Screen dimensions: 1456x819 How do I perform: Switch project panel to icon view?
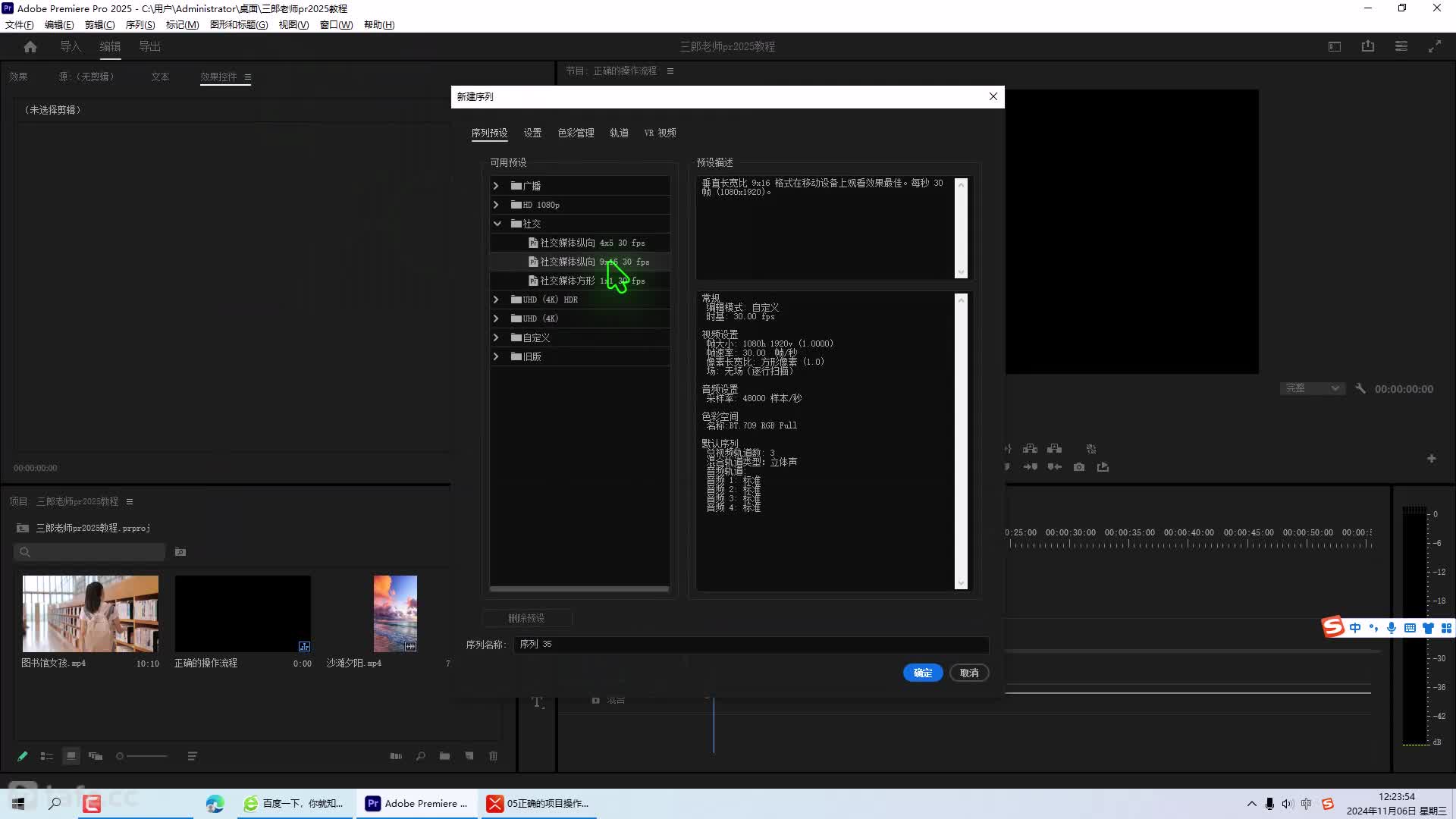pos(71,756)
